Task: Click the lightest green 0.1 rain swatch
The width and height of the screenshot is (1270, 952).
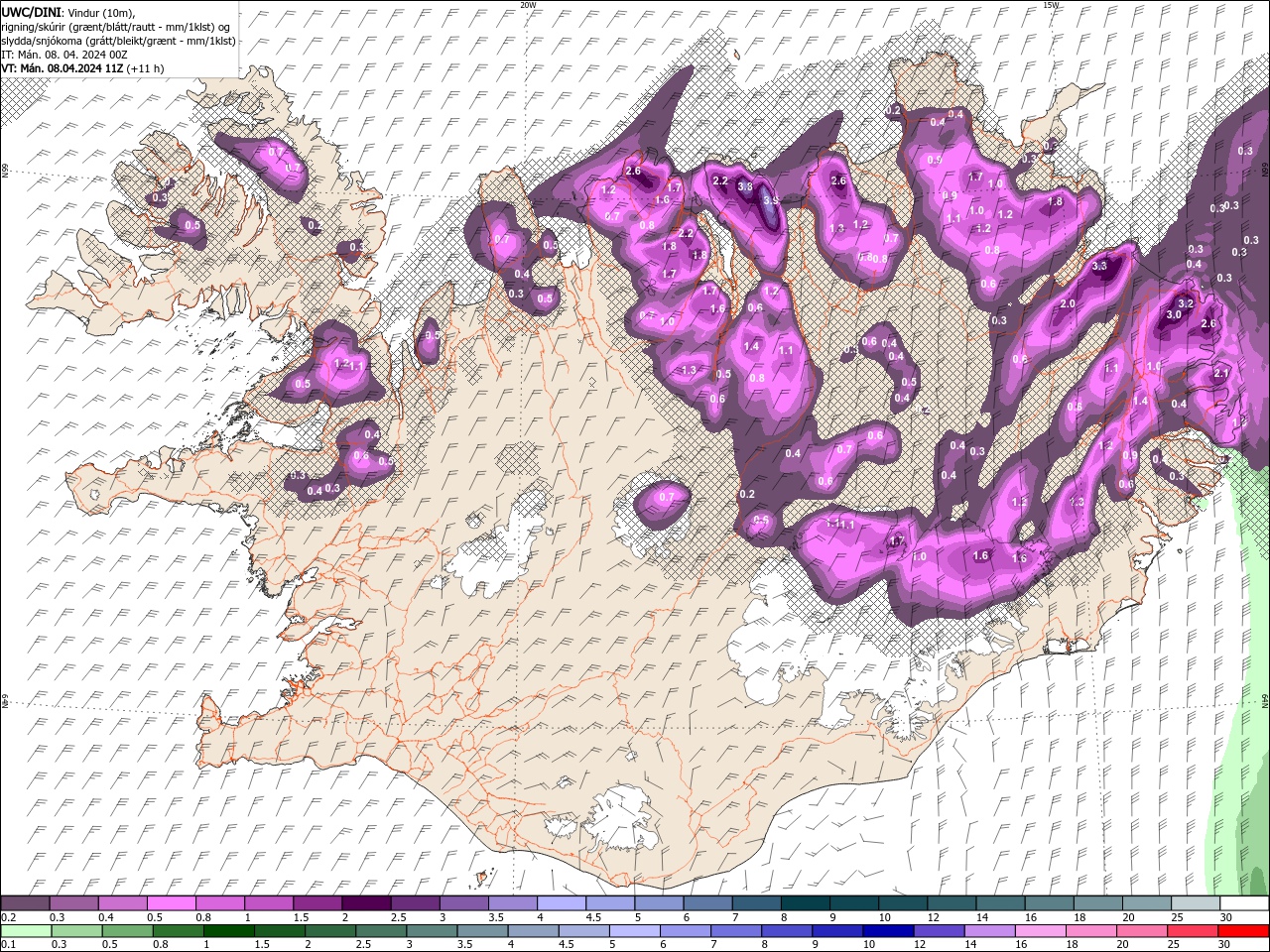Action: [26, 931]
